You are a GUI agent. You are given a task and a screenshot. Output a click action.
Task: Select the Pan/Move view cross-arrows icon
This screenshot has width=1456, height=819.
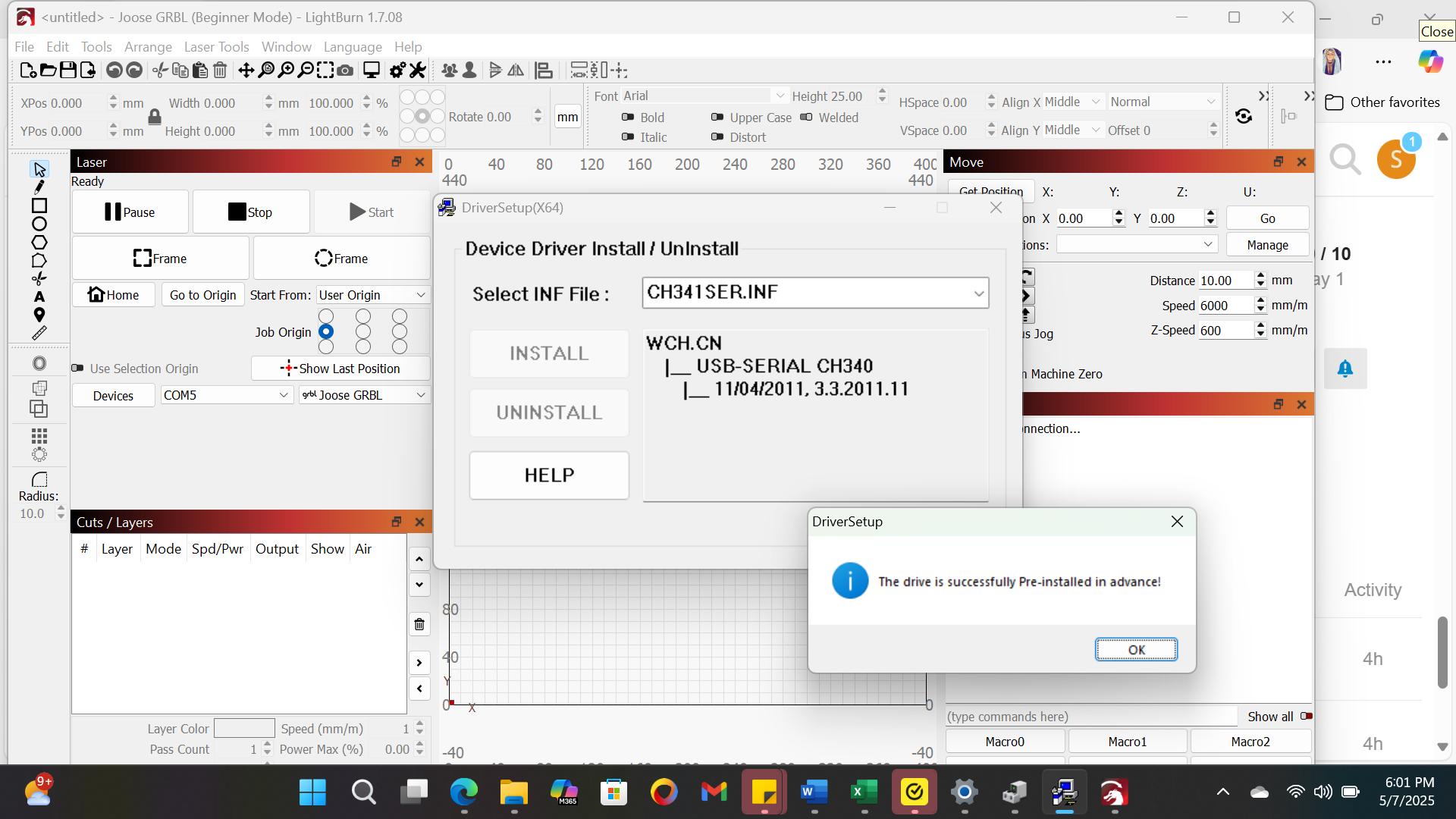coord(246,71)
